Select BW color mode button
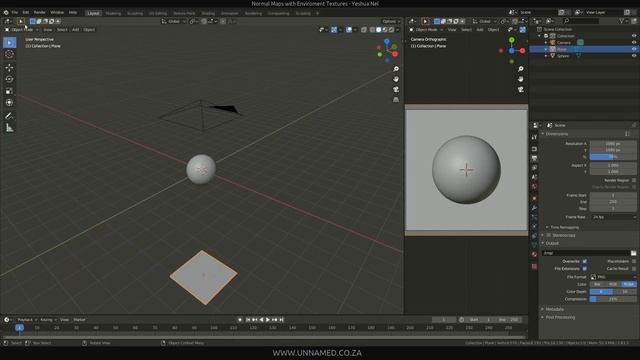This screenshot has width=640, height=360. pos(598,284)
